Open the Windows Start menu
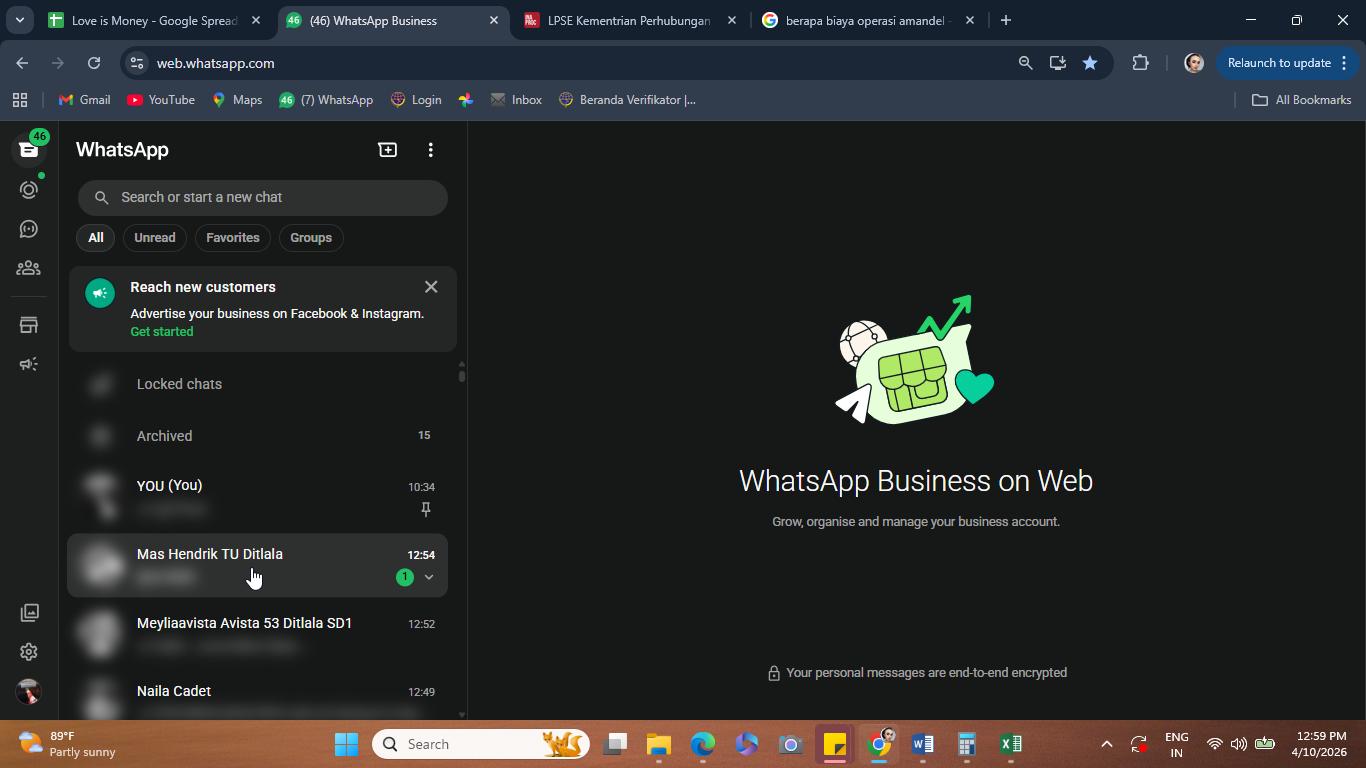Viewport: 1366px width, 768px height. pos(346,744)
